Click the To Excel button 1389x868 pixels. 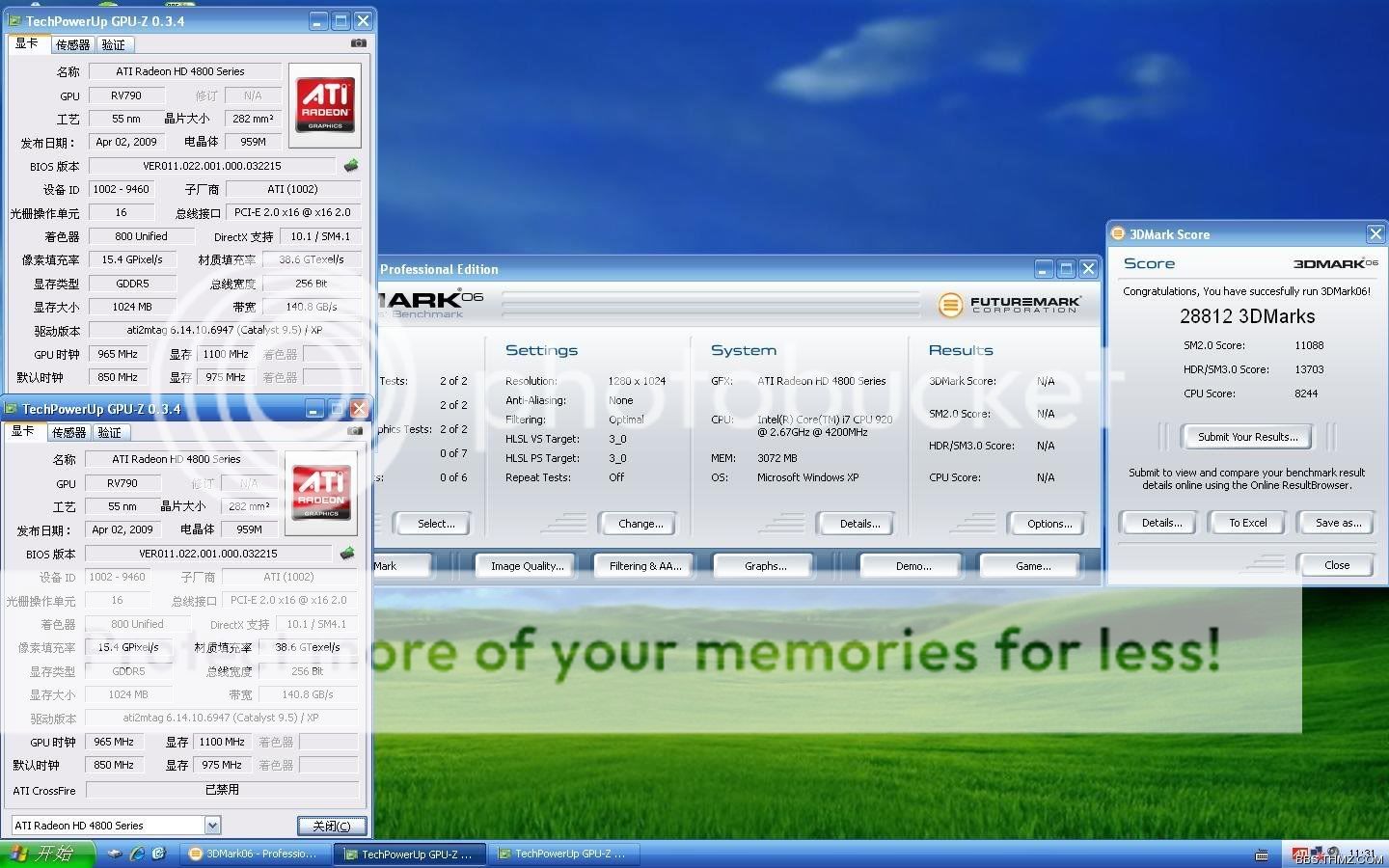(1248, 523)
